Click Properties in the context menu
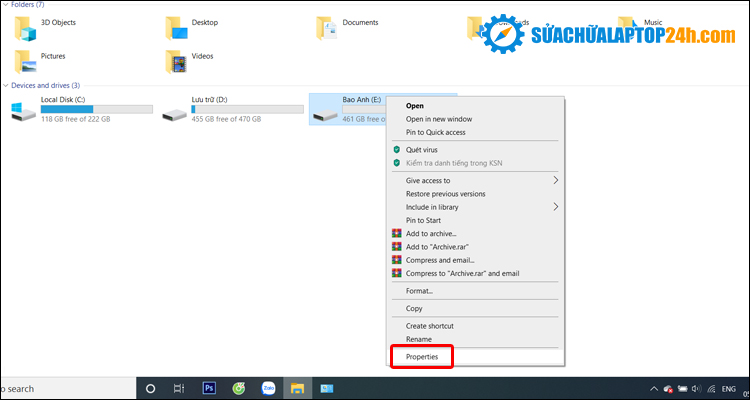 point(421,356)
